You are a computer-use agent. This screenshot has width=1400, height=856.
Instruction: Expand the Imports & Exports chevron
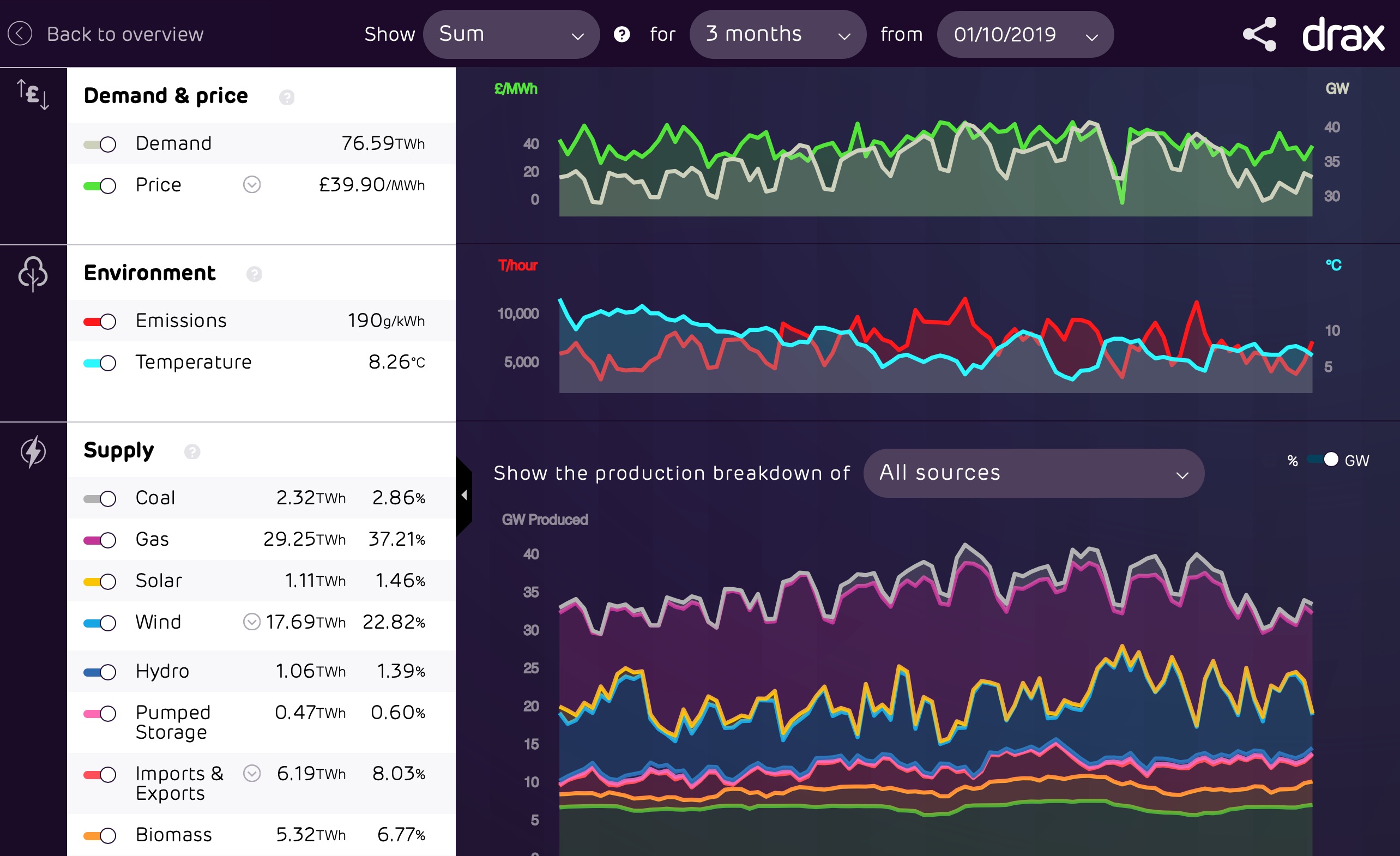pos(252,774)
